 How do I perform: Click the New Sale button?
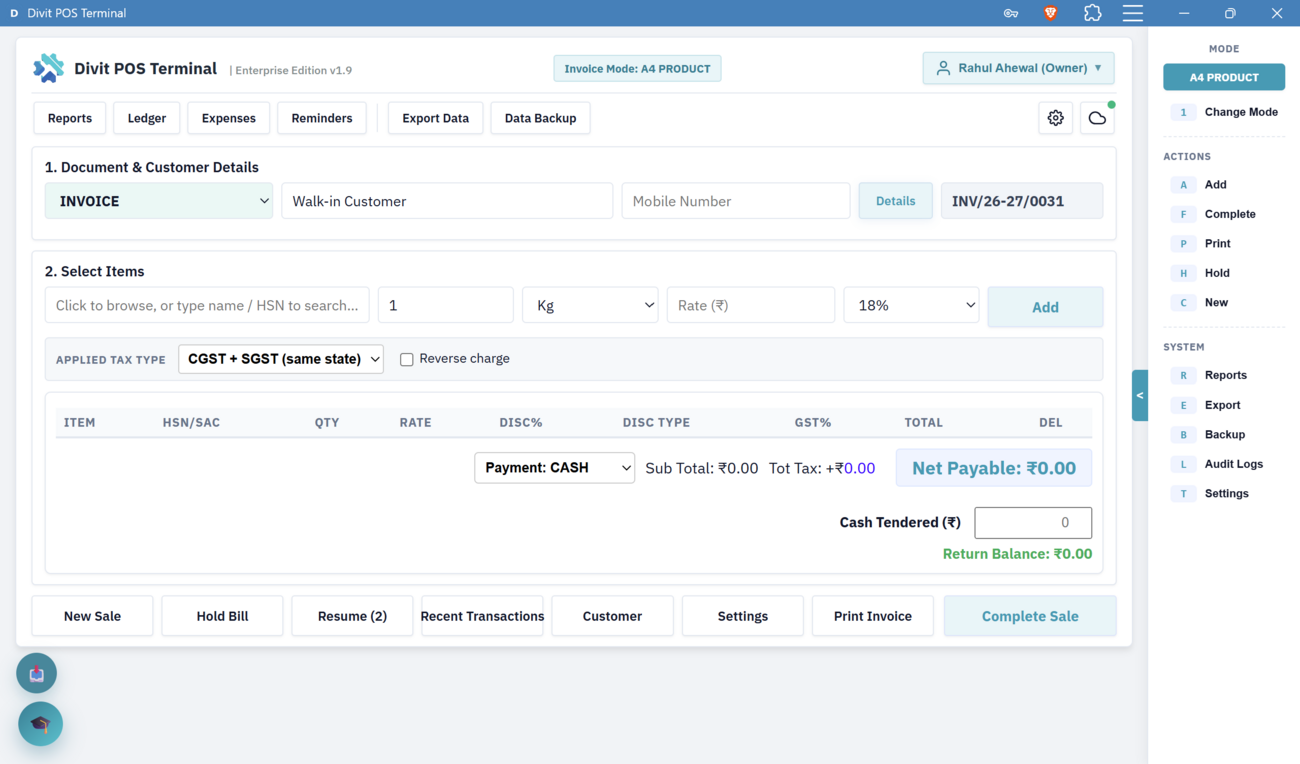point(92,616)
